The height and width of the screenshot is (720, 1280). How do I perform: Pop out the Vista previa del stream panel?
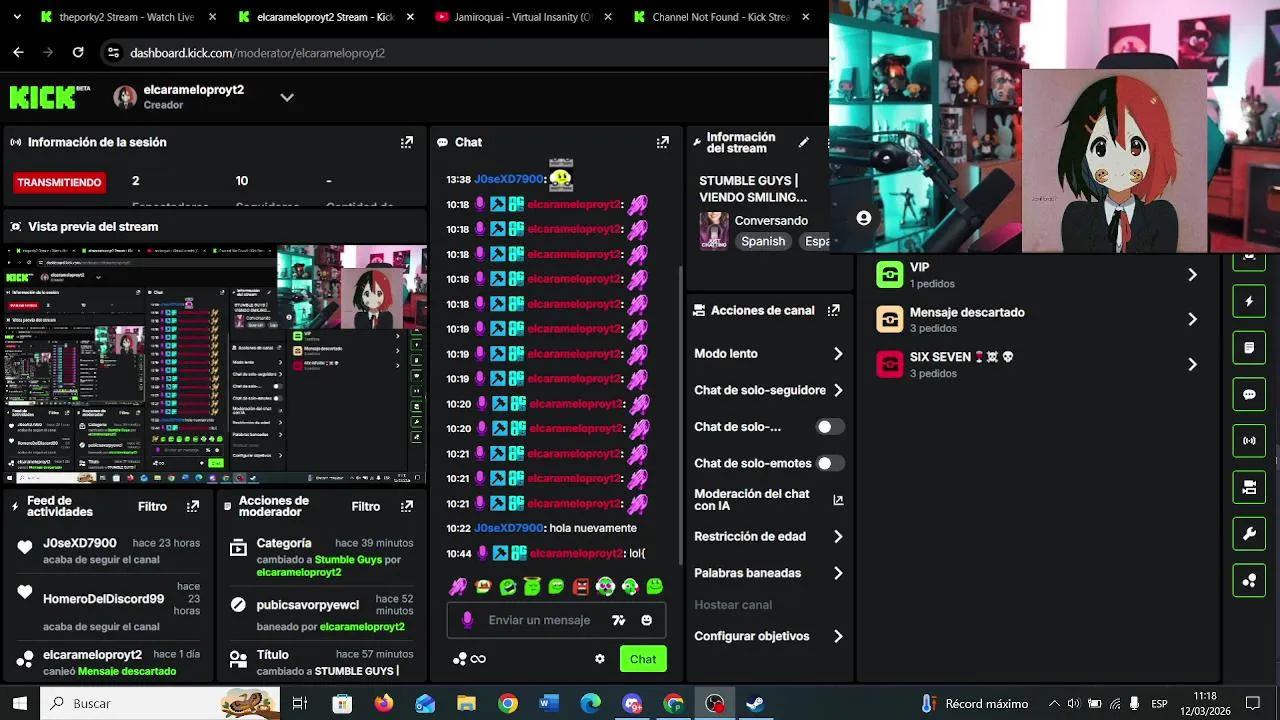click(x=406, y=226)
